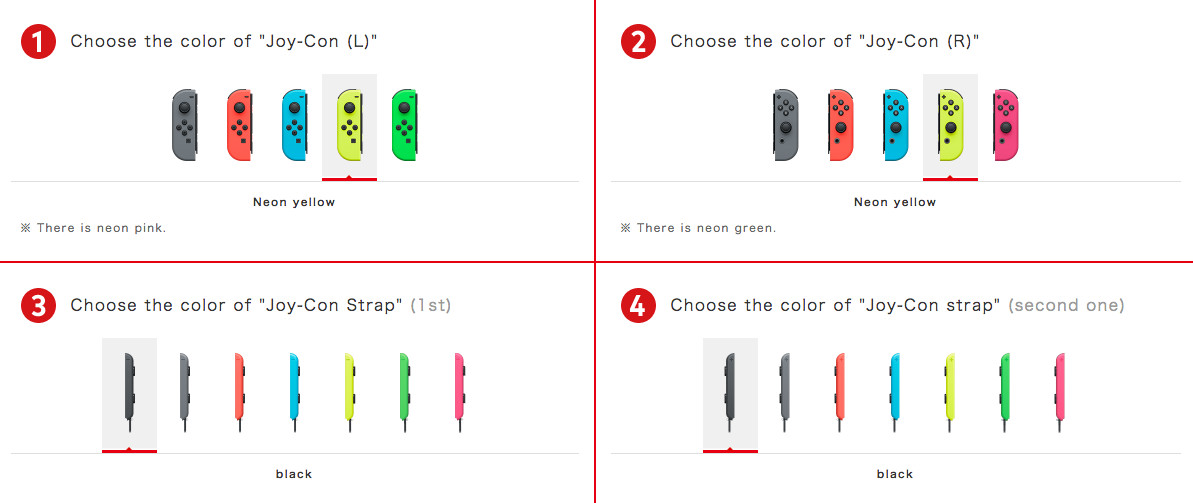The height and width of the screenshot is (503, 1193).
Task: Pick the neon blue Joy-Con (L)
Action: click(x=294, y=126)
